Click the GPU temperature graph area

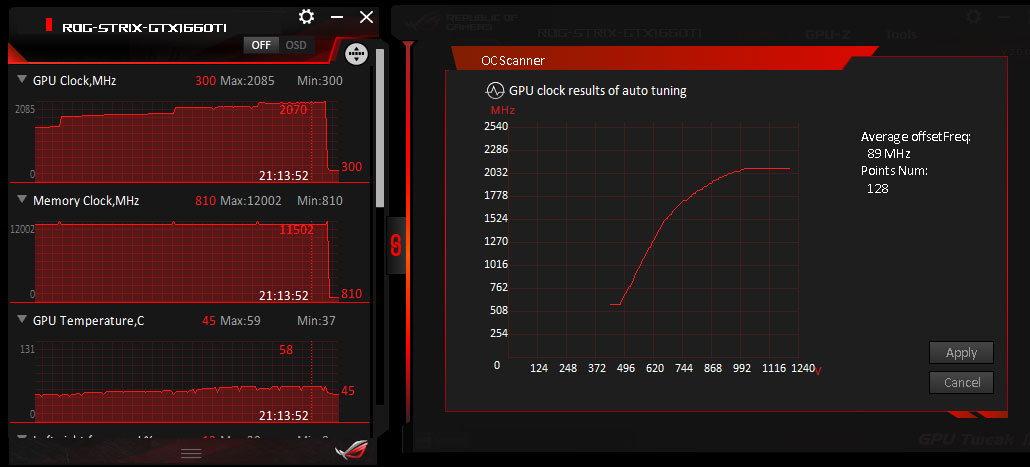pos(187,381)
